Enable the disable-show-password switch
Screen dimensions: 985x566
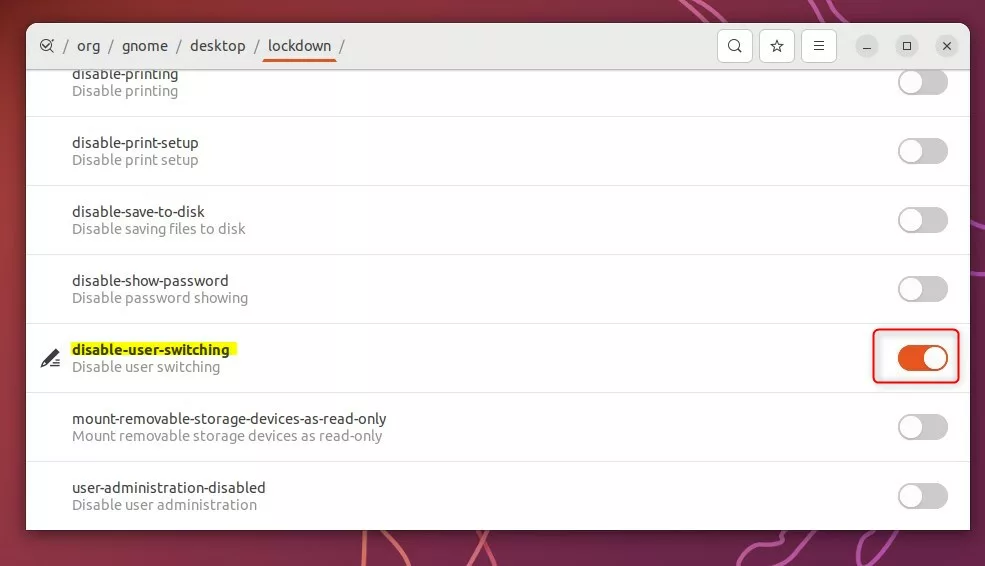pyautogui.click(x=922, y=289)
